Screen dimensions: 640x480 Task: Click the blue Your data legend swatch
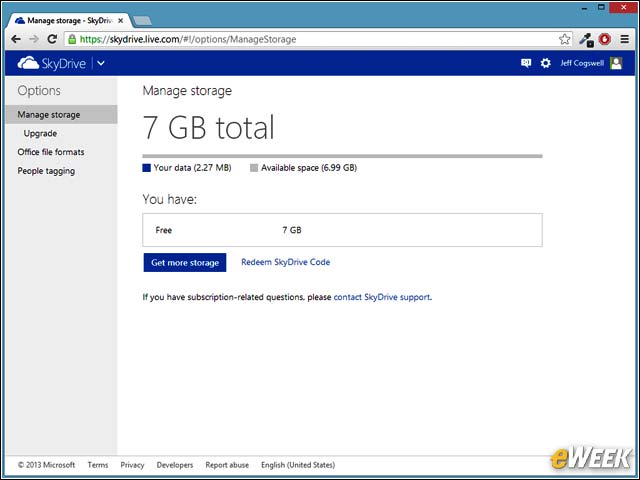click(147, 168)
